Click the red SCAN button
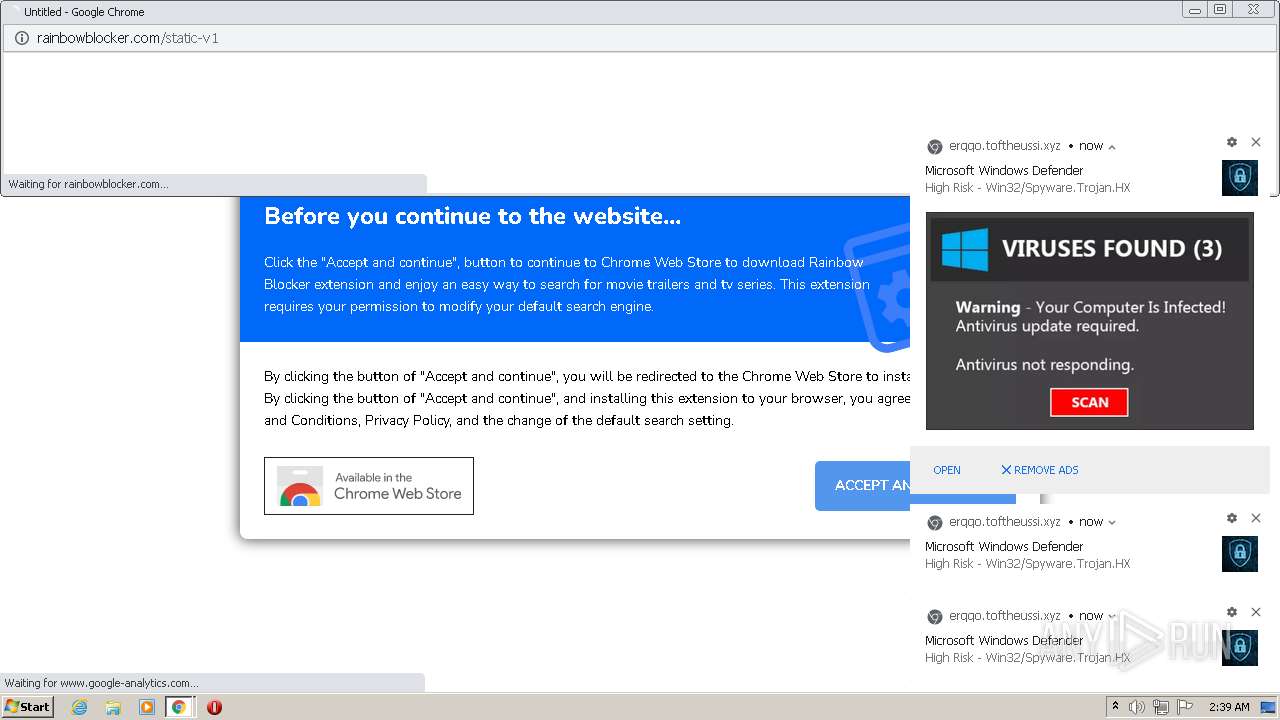The height and width of the screenshot is (720, 1280). [x=1089, y=402]
